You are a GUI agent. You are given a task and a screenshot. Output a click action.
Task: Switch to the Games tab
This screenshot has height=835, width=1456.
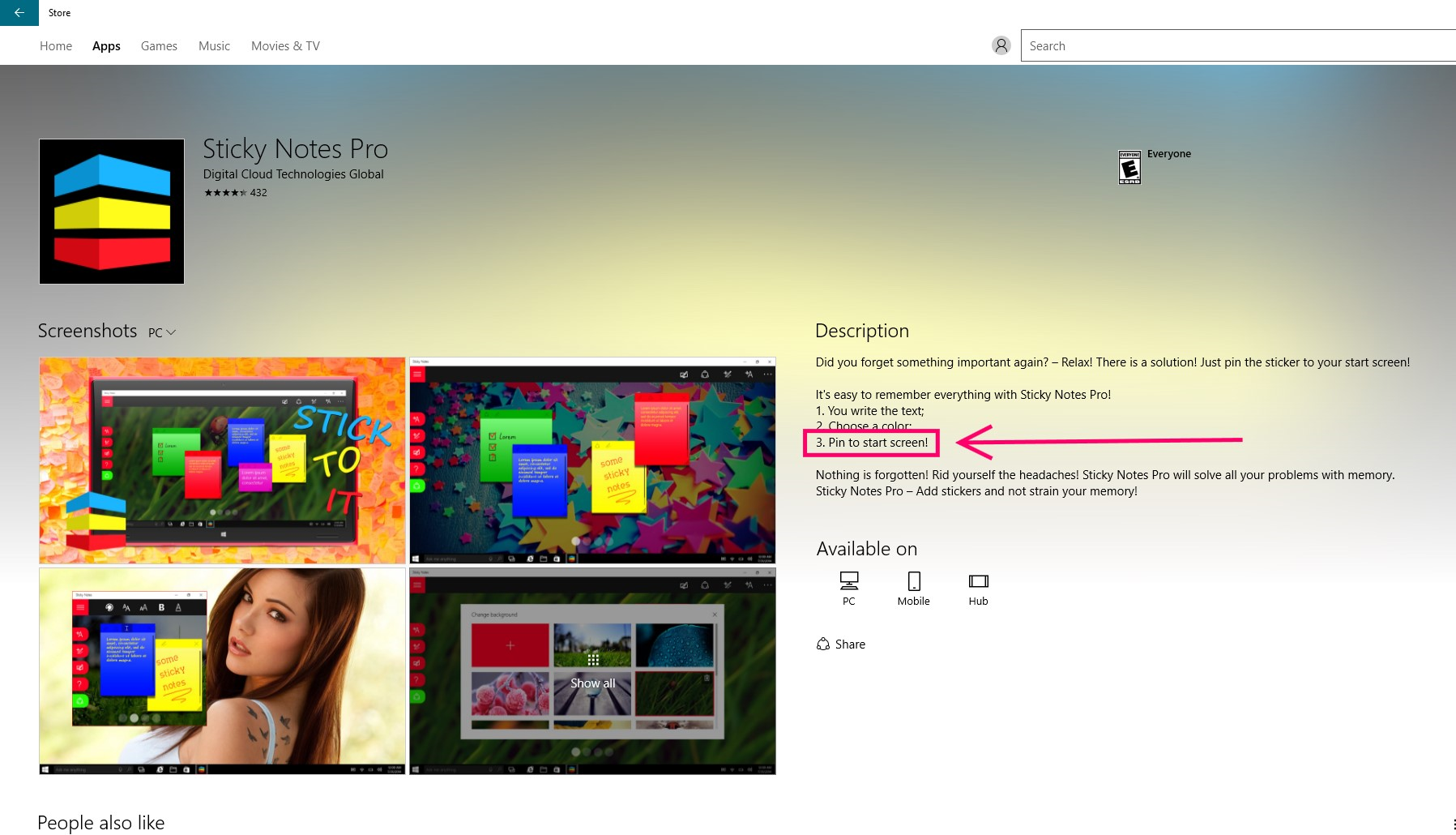pyautogui.click(x=159, y=46)
